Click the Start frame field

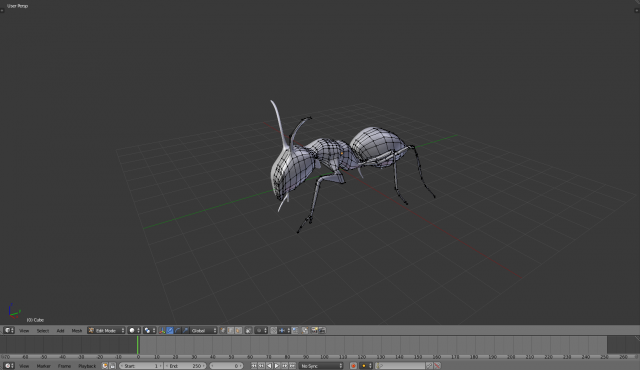click(141, 366)
